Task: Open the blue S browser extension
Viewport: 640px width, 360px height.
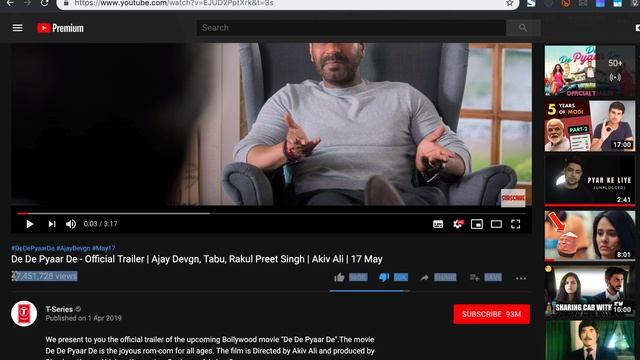Action: click(x=531, y=3)
